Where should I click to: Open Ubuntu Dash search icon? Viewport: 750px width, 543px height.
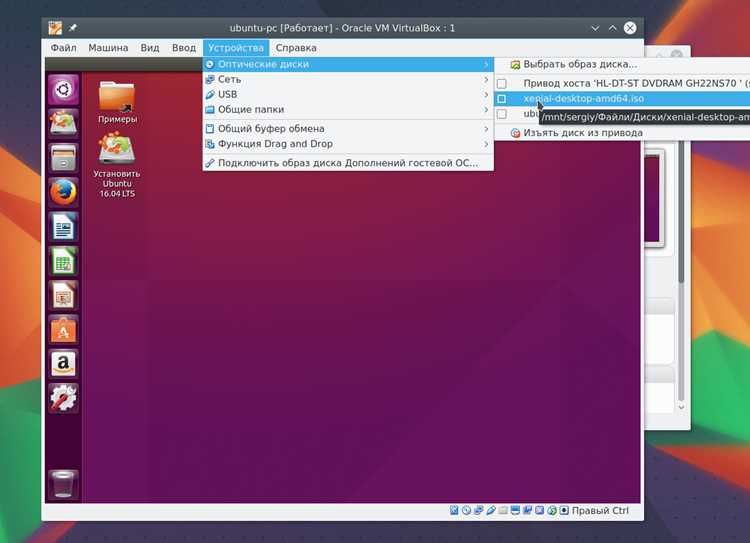click(63, 89)
